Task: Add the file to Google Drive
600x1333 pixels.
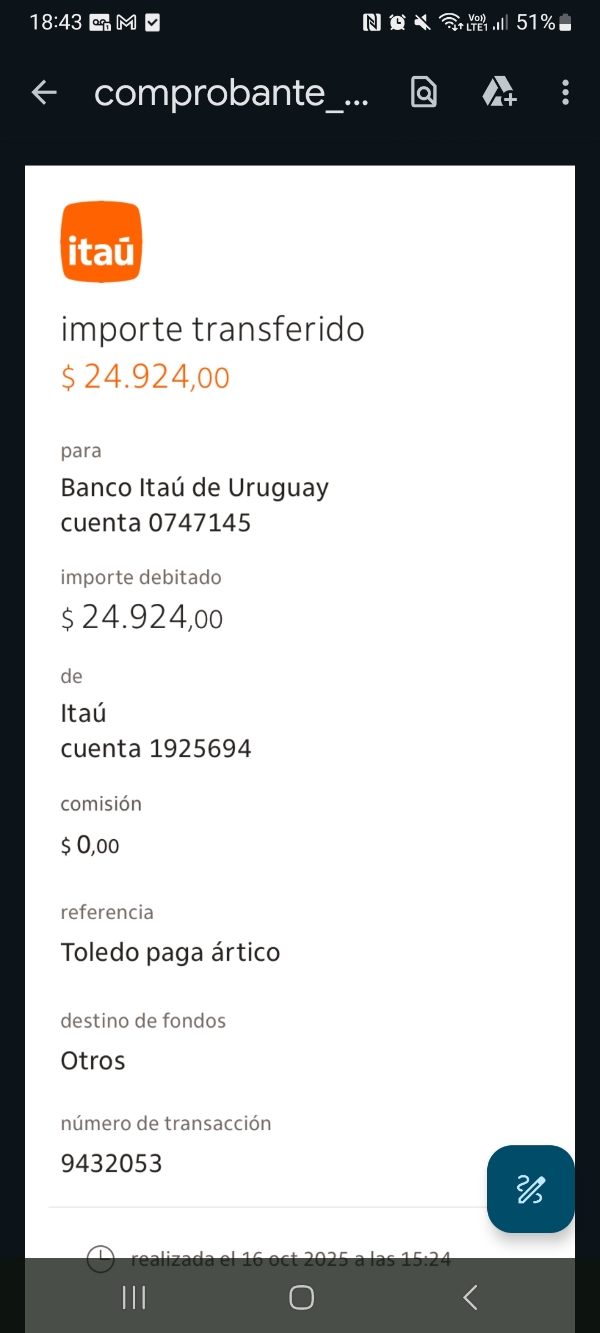Action: (x=498, y=93)
